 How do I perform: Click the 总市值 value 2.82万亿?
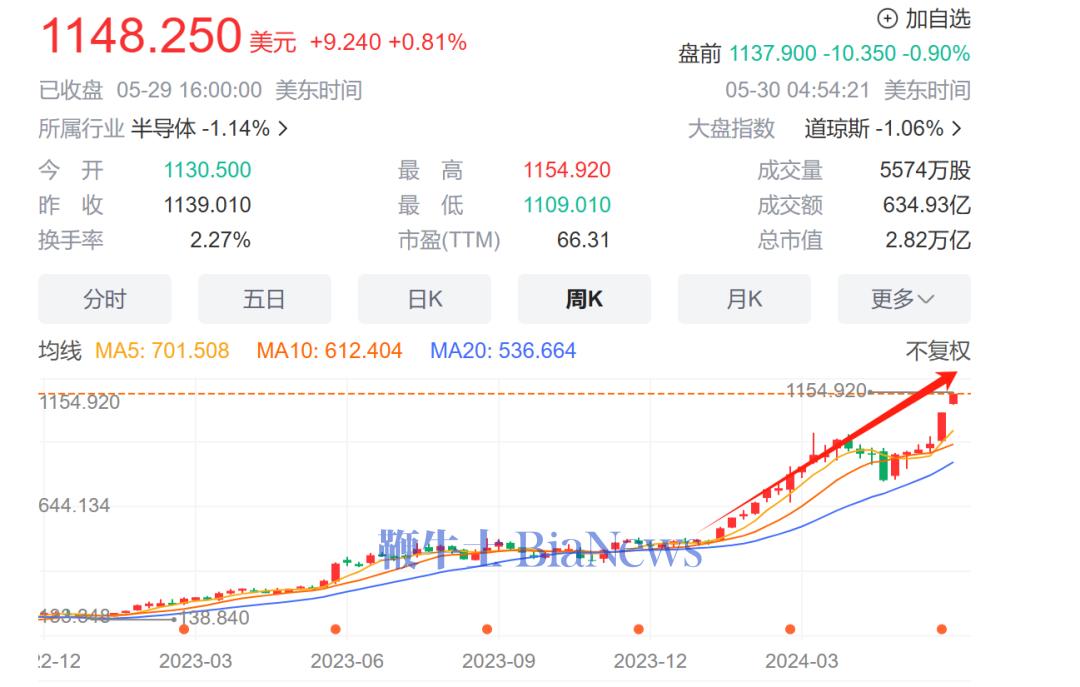coord(928,240)
